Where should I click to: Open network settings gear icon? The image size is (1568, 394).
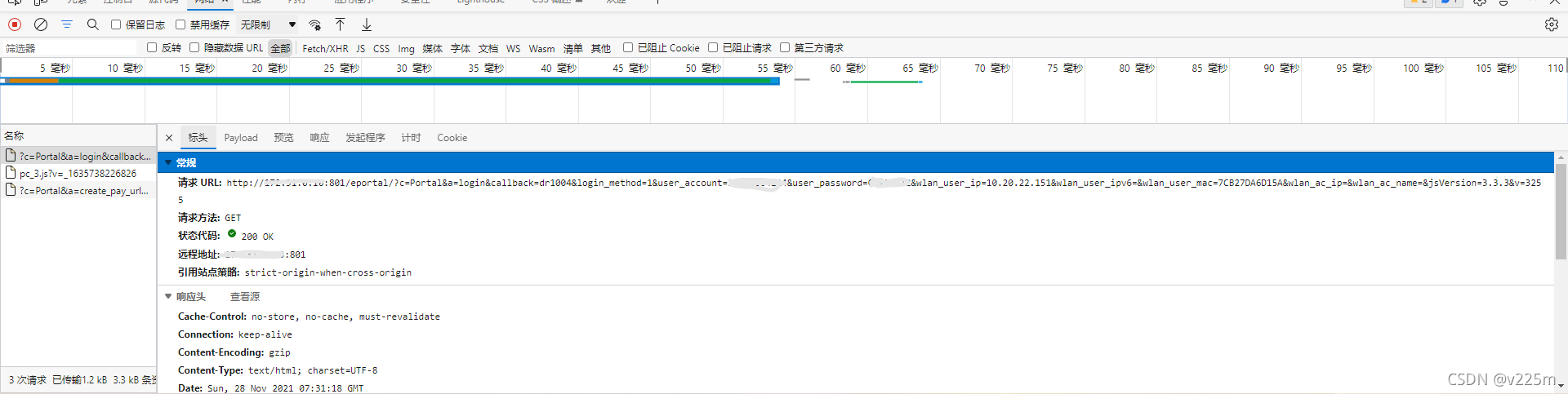(x=1552, y=24)
